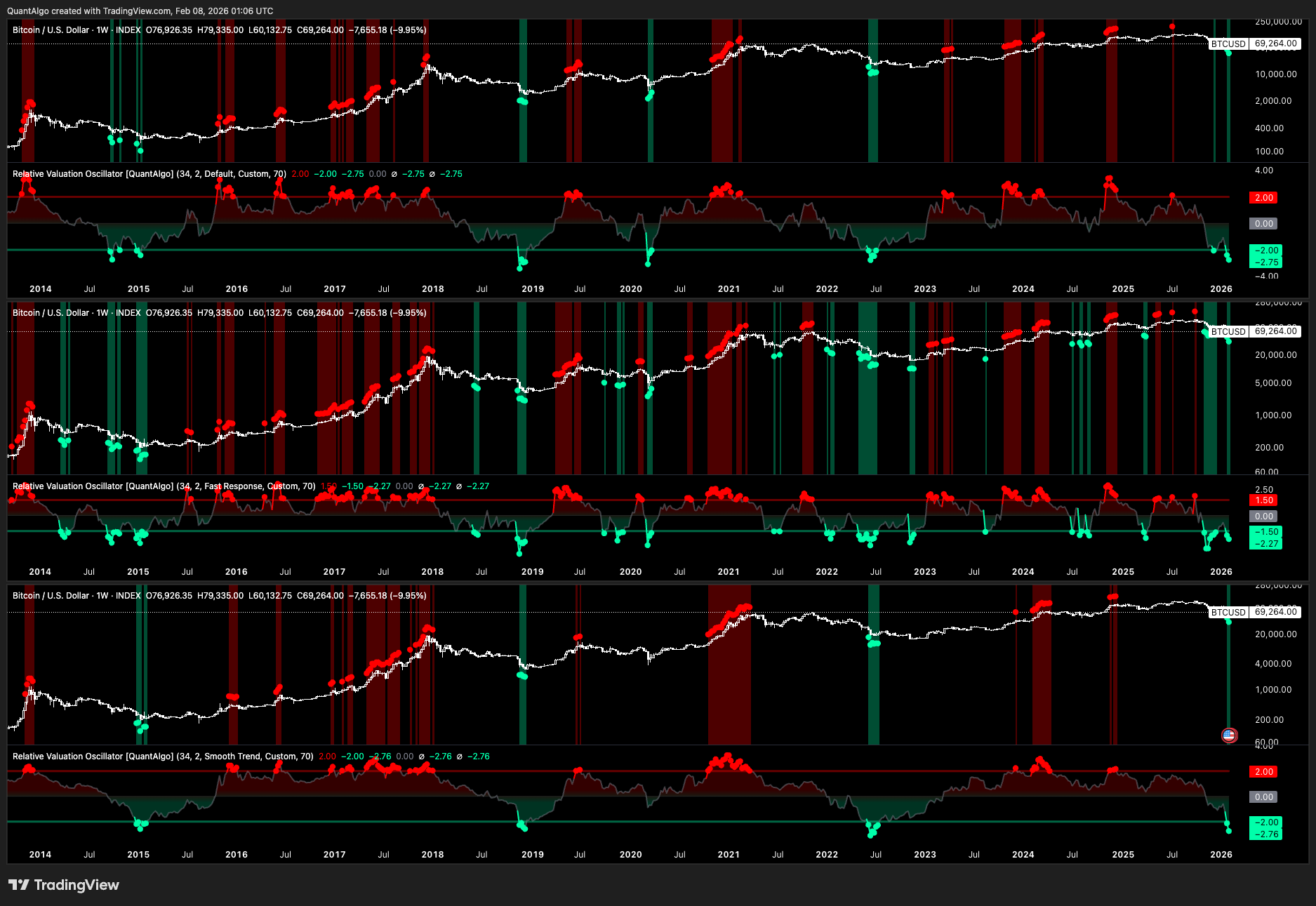Click the red 1.50 level label in the Fast Response pane
This screenshot has width=1316, height=906.
click(x=1264, y=500)
